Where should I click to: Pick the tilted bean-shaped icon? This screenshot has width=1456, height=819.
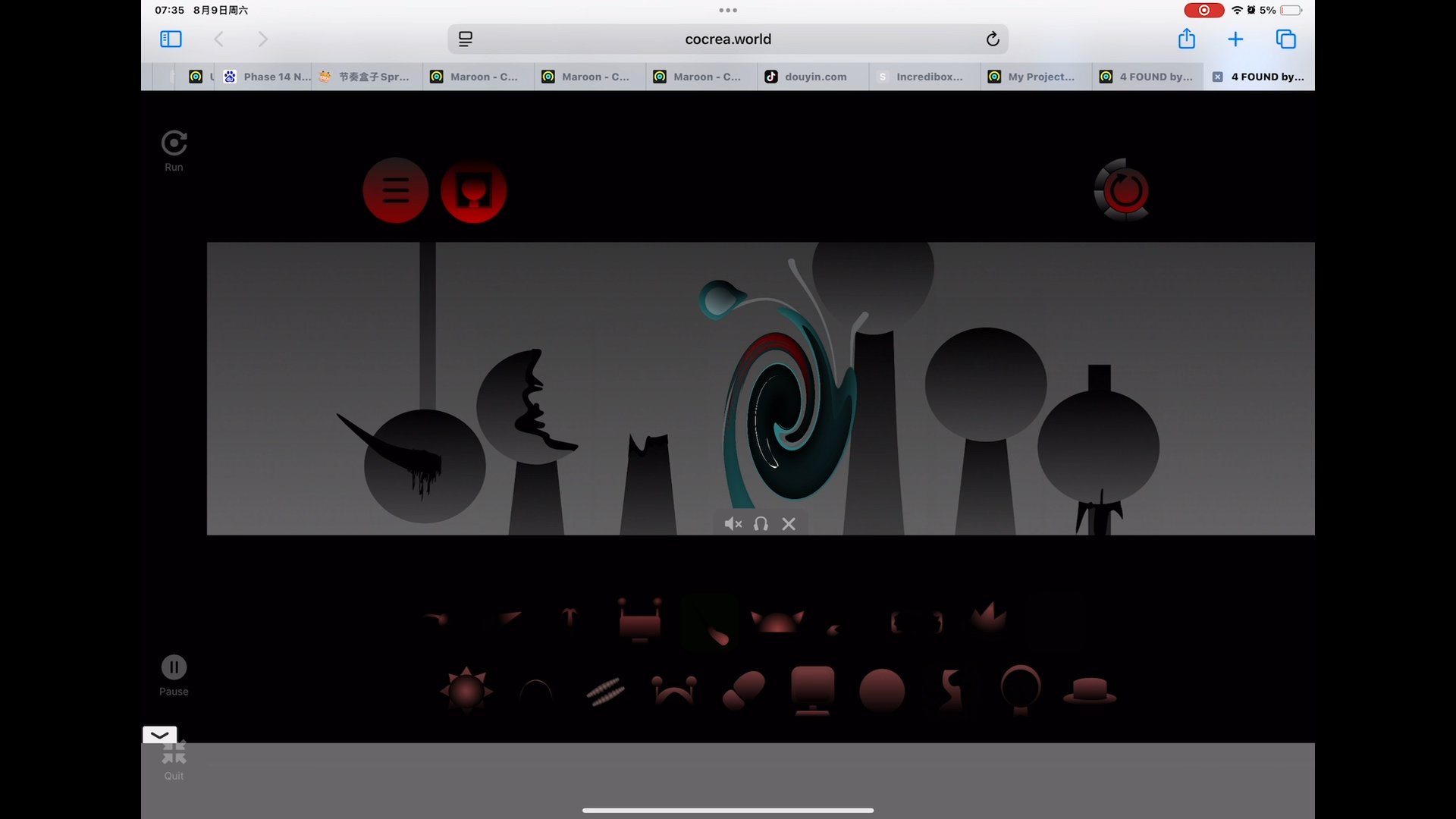click(x=744, y=690)
